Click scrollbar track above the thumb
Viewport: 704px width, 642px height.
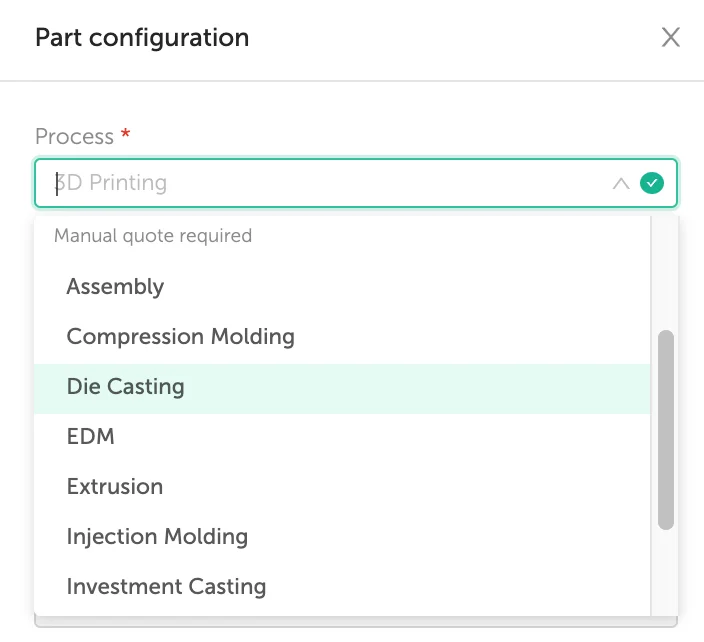pos(665,274)
